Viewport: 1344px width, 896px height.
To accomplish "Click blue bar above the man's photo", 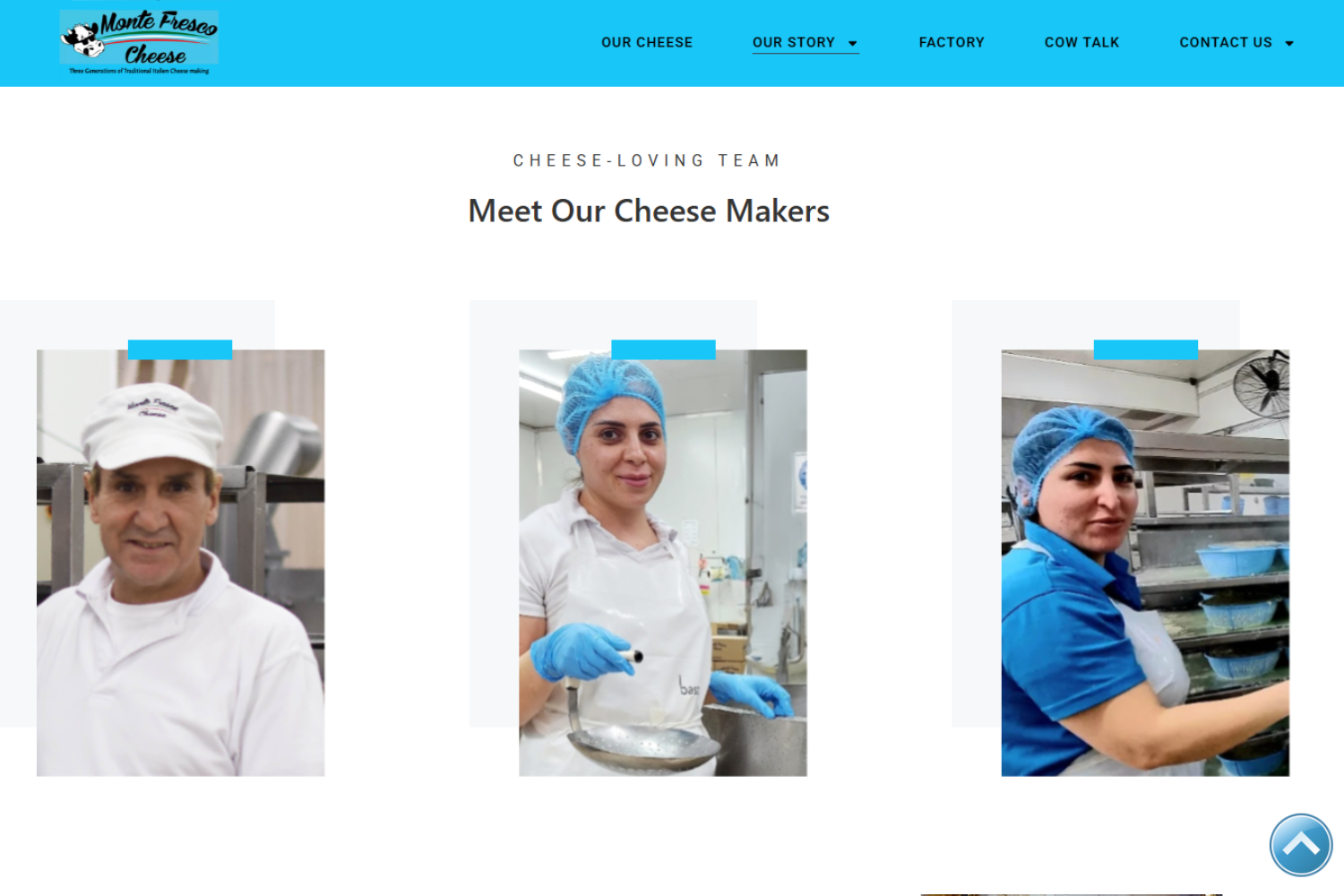I will [x=180, y=349].
